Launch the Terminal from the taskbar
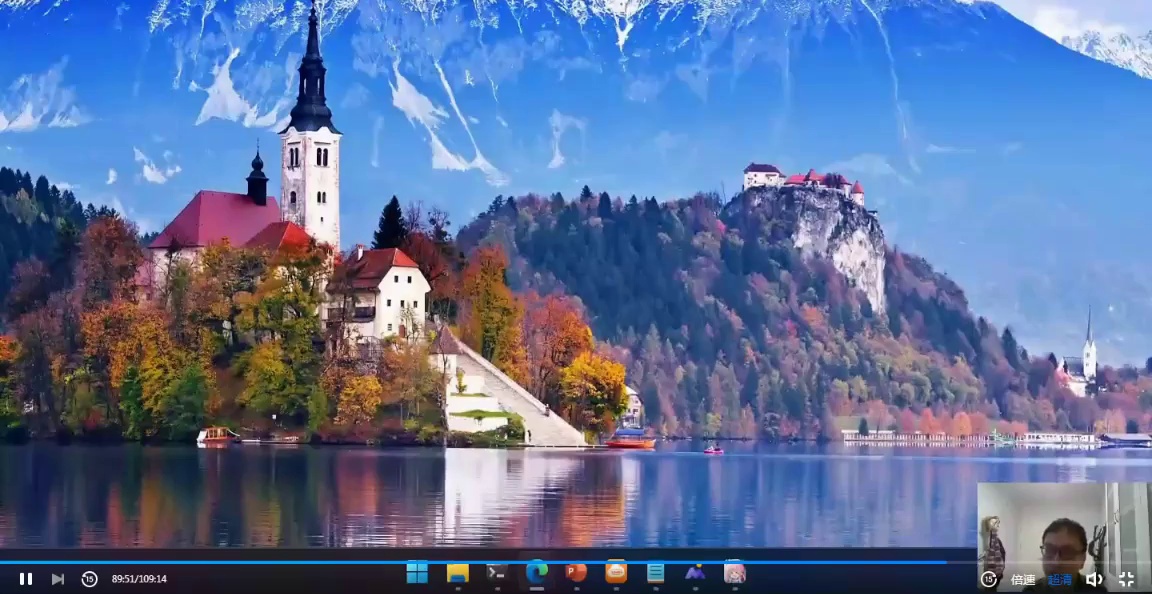Image resolution: width=1152 pixels, height=594 pixels. coord(496,572)
